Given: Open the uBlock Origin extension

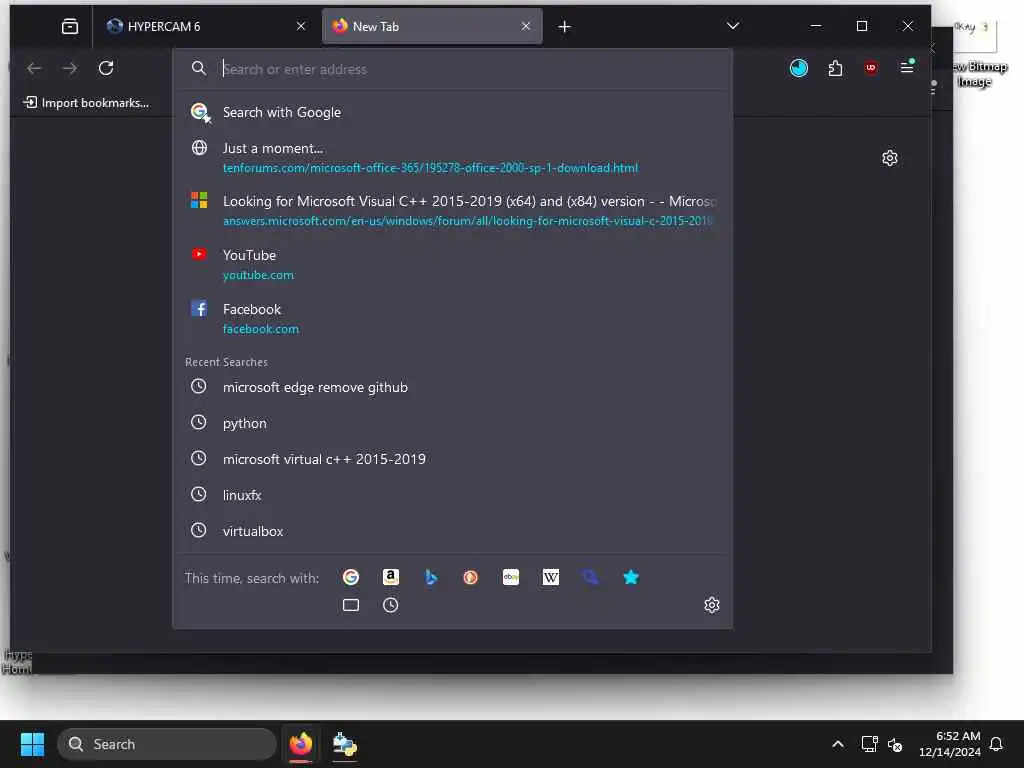Looking at the screenshot, I should pos(871,68).
